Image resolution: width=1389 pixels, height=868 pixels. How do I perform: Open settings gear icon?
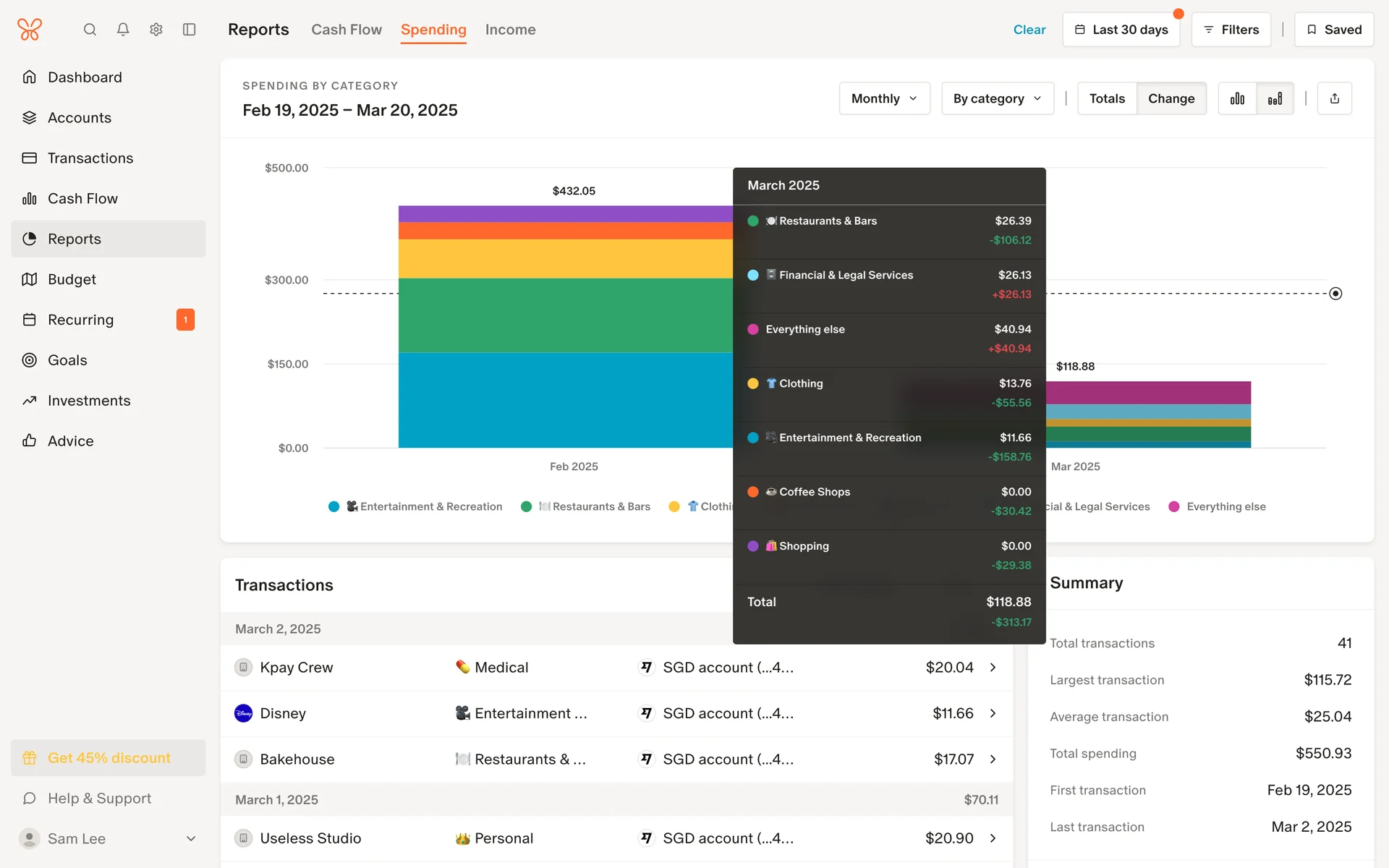pos(156,30)
